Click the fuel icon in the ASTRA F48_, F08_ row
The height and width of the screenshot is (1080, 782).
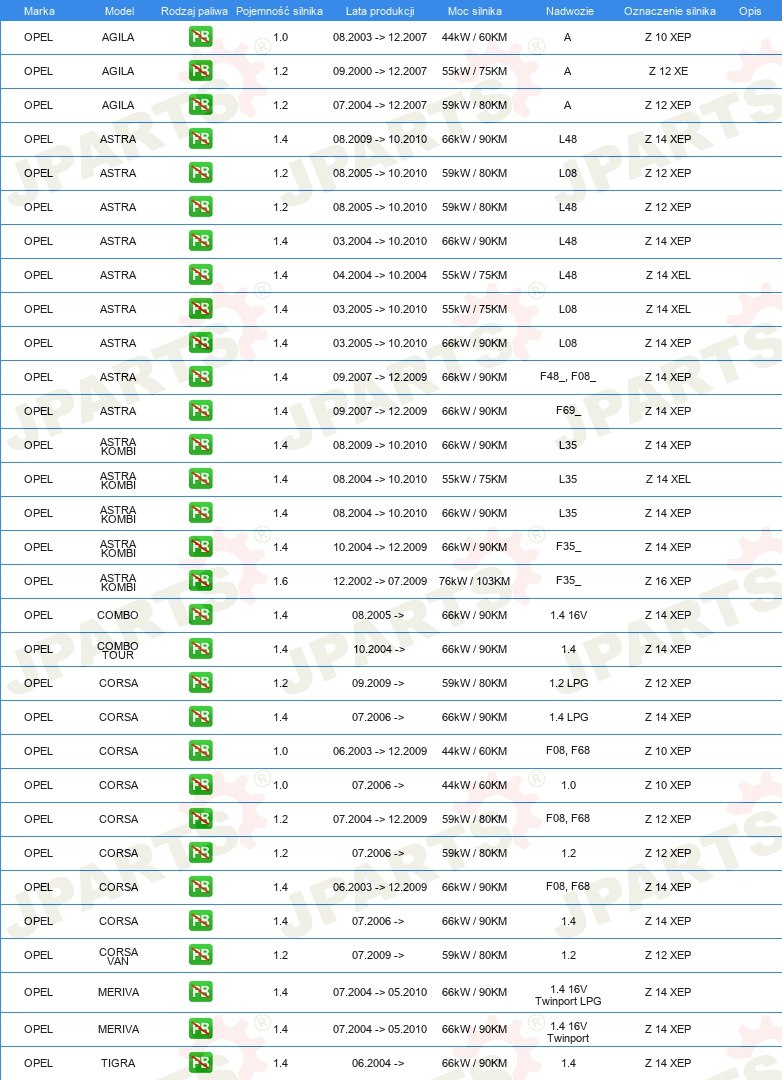point(200,377)
